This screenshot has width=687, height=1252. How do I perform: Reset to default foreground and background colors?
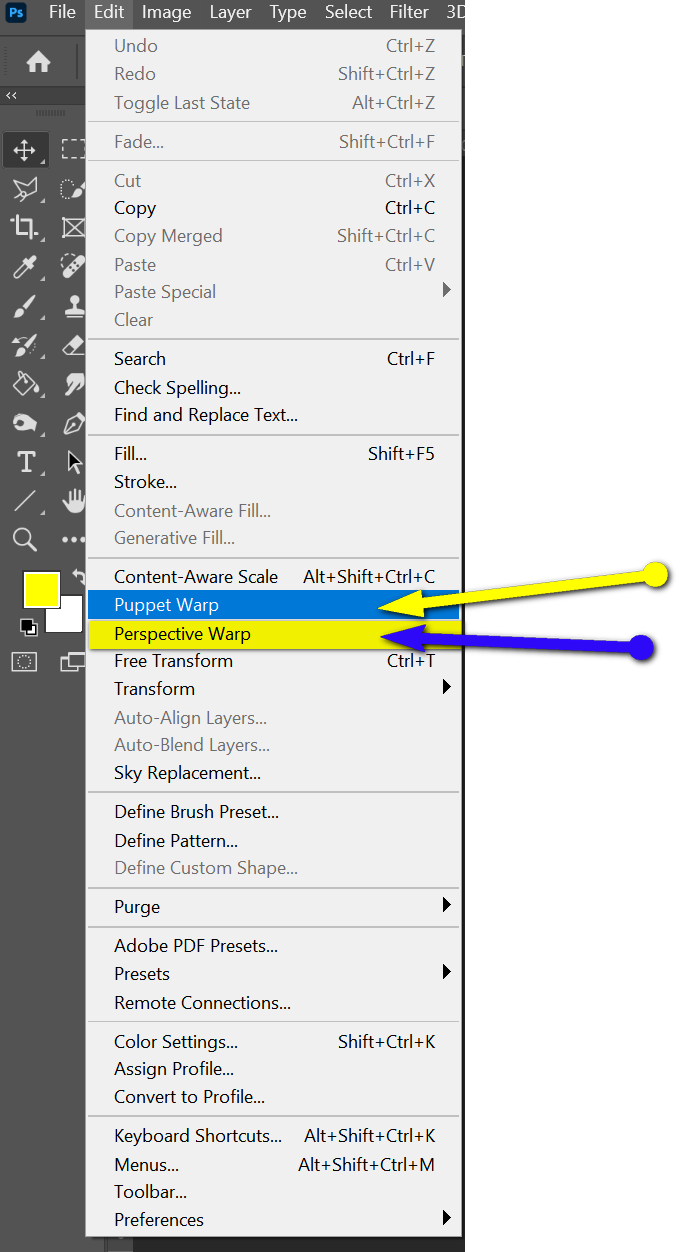pyautogui.click(x=29, y=627)
